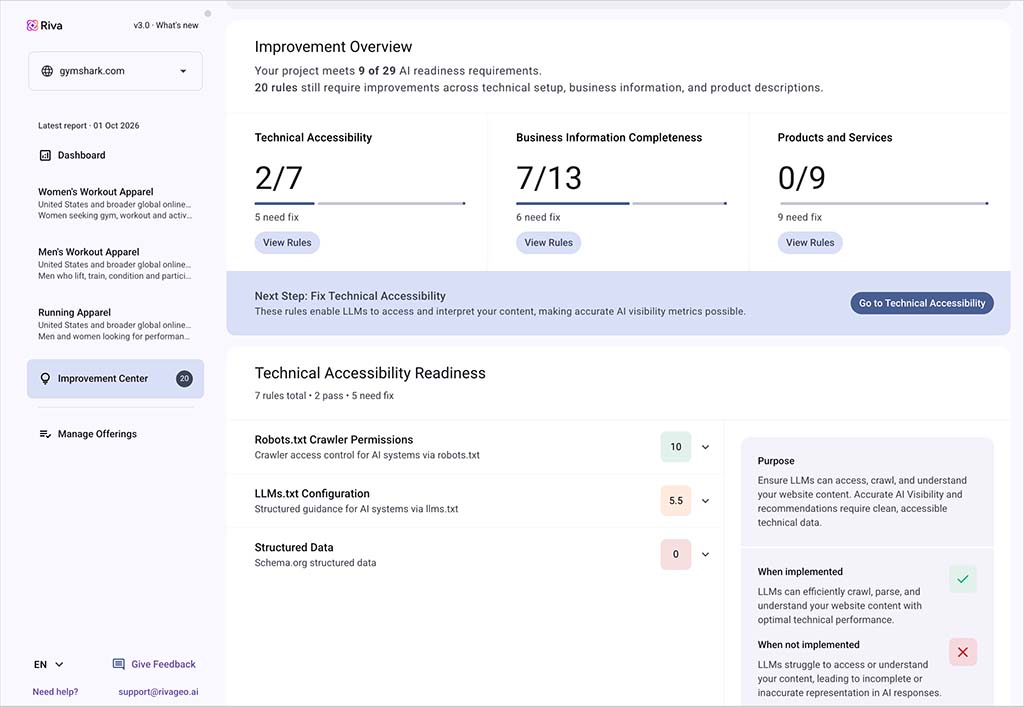Screen dimensions: 1024x707
Task: Click the '2/7' Technical Accessibility score
Action: point(279,178)
